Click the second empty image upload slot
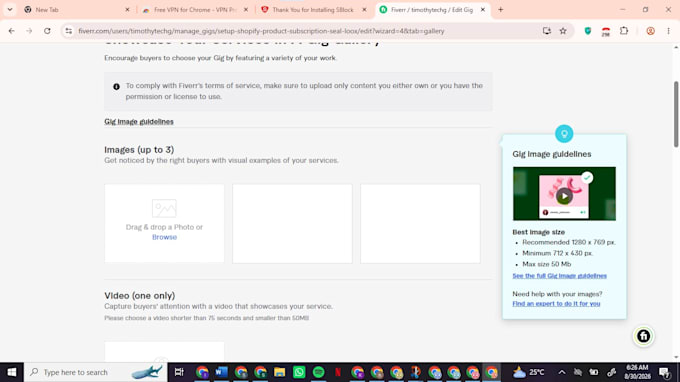 point(292,223)
